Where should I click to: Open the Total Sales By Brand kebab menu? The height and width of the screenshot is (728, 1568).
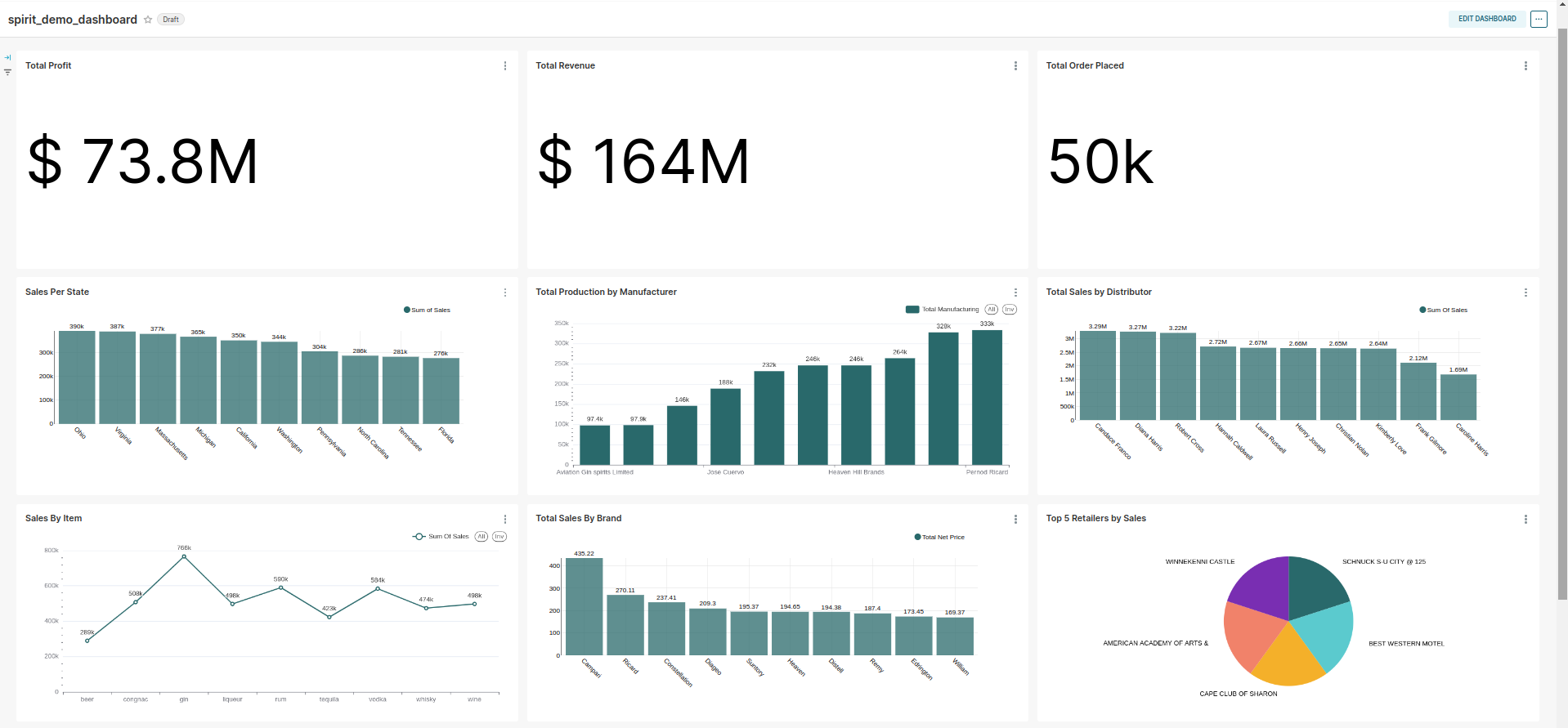point(1015,519)
